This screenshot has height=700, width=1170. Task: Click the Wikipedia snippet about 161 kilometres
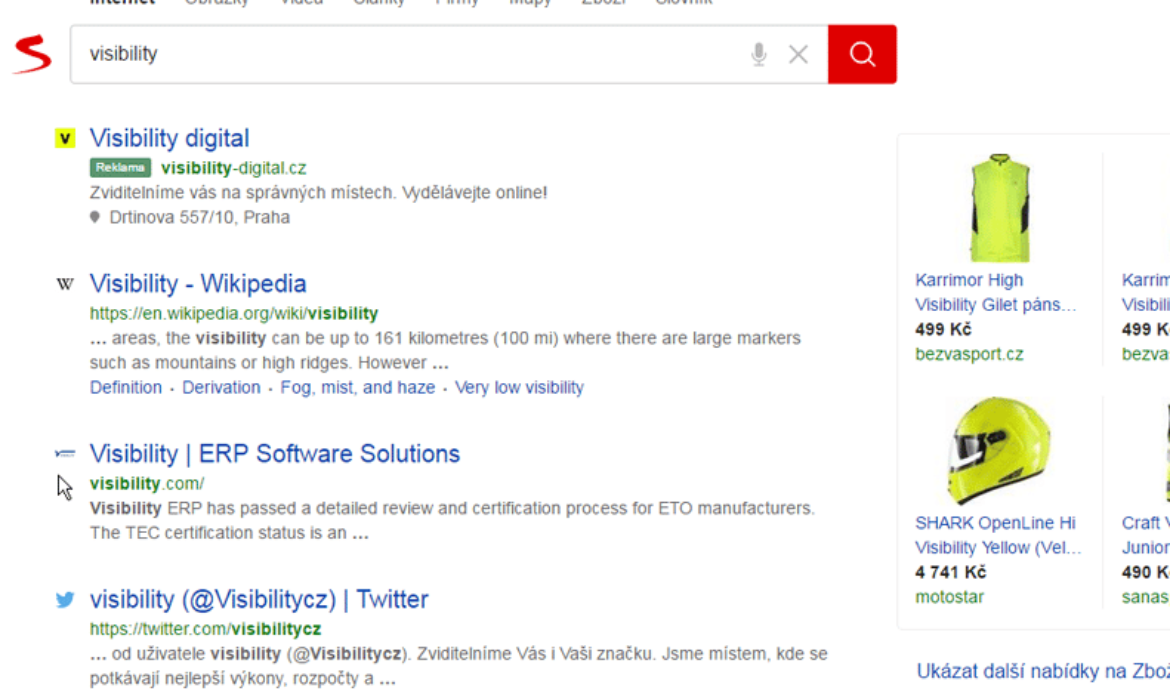[445, 350]
